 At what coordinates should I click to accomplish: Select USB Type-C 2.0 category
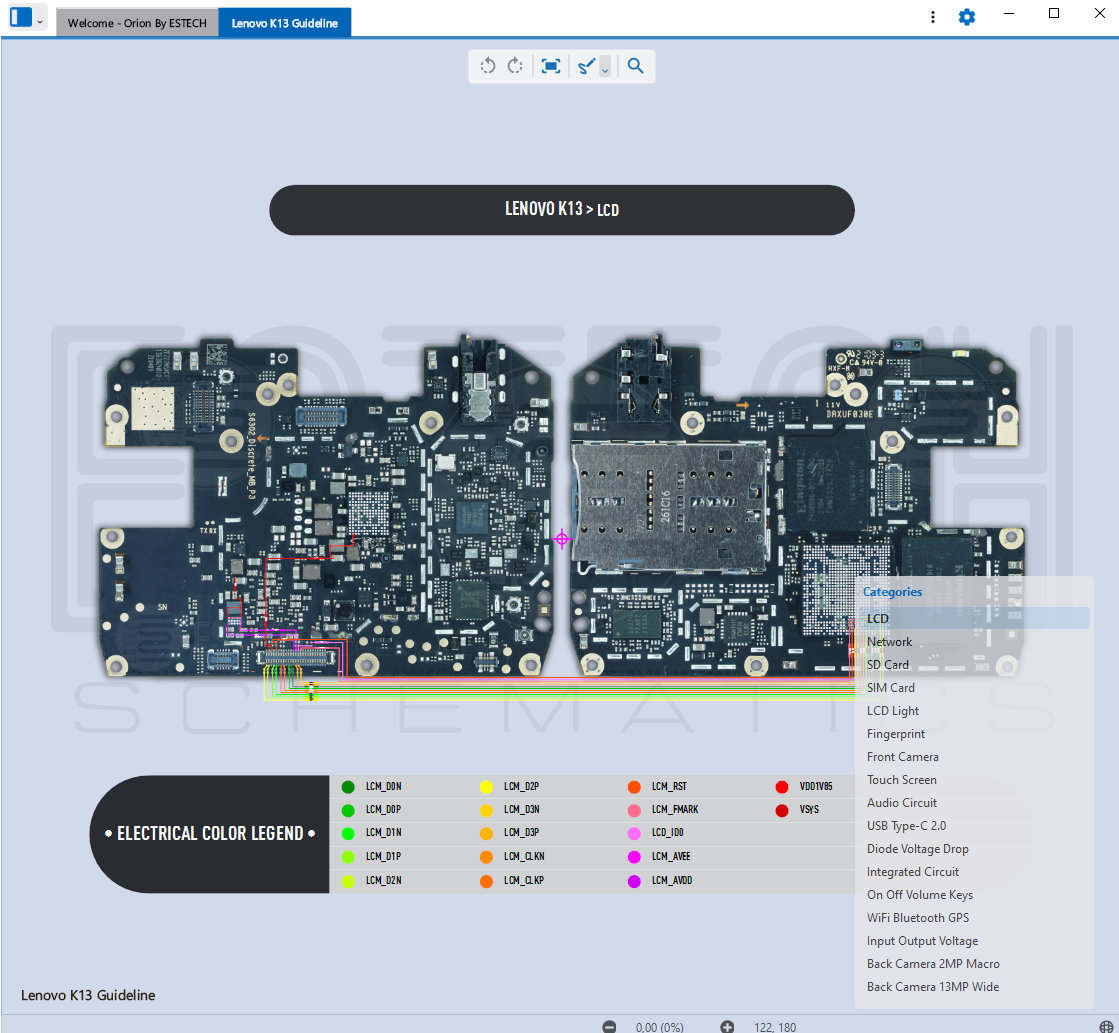pos(974,825)
